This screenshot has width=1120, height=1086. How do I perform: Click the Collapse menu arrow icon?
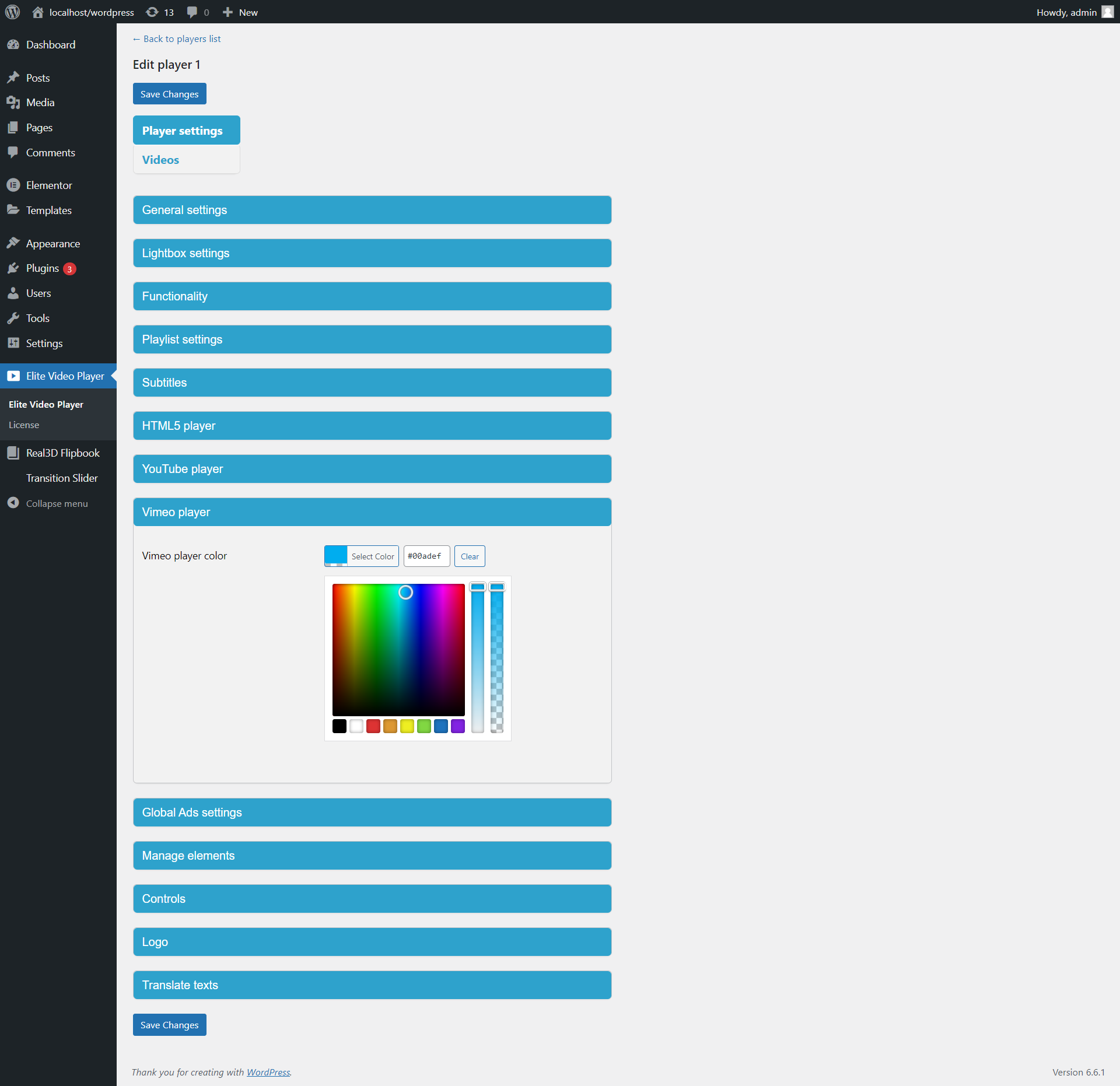click(x=13, y=503)
